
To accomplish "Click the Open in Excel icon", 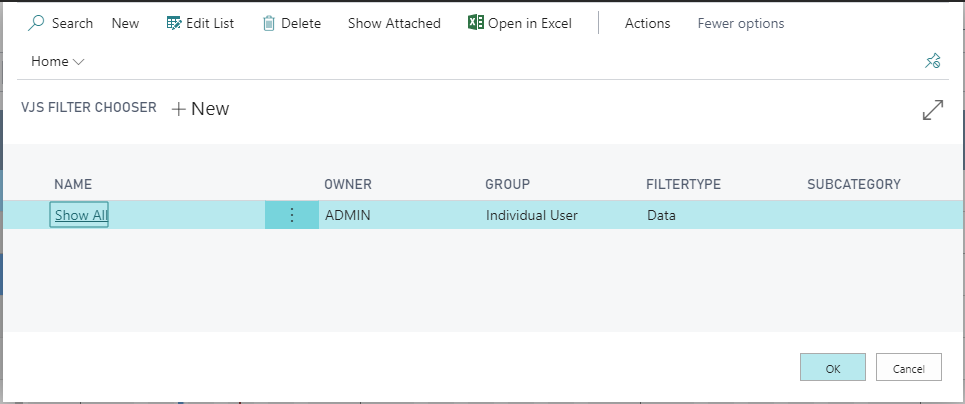I will coord(475,23).
